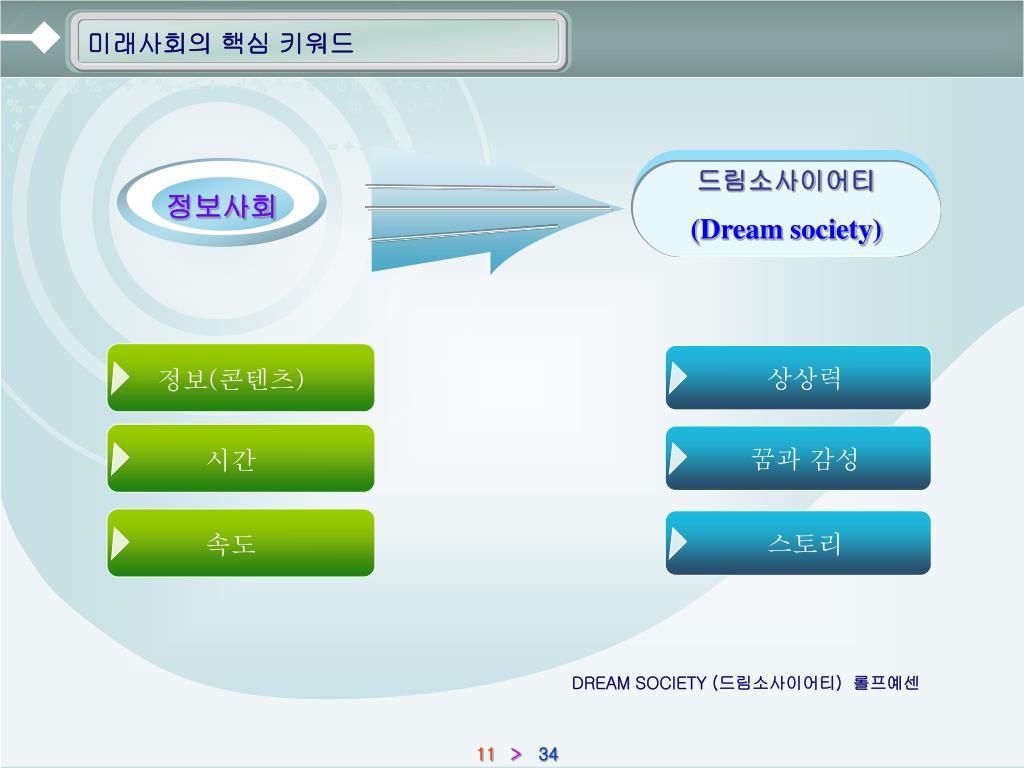Select the 상상력 blue button
The image size is (1024, 768).
pyautogui.click(x=798, y=377)
